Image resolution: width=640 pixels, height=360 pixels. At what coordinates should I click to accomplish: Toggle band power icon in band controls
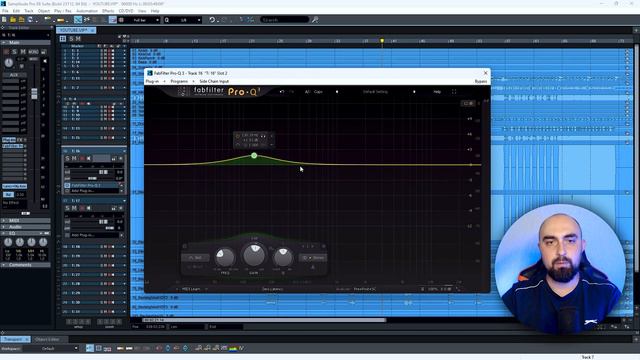[185, 246]
